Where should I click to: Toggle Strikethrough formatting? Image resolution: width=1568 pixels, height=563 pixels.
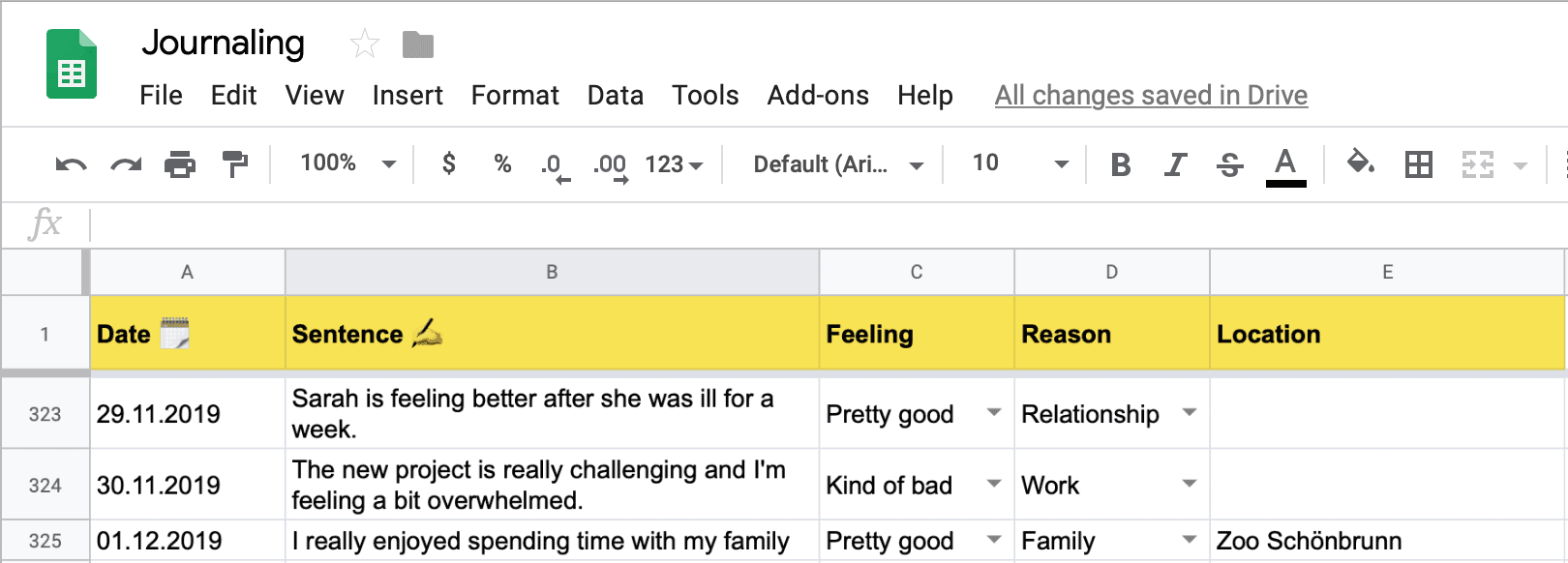tap(1230, 164)
